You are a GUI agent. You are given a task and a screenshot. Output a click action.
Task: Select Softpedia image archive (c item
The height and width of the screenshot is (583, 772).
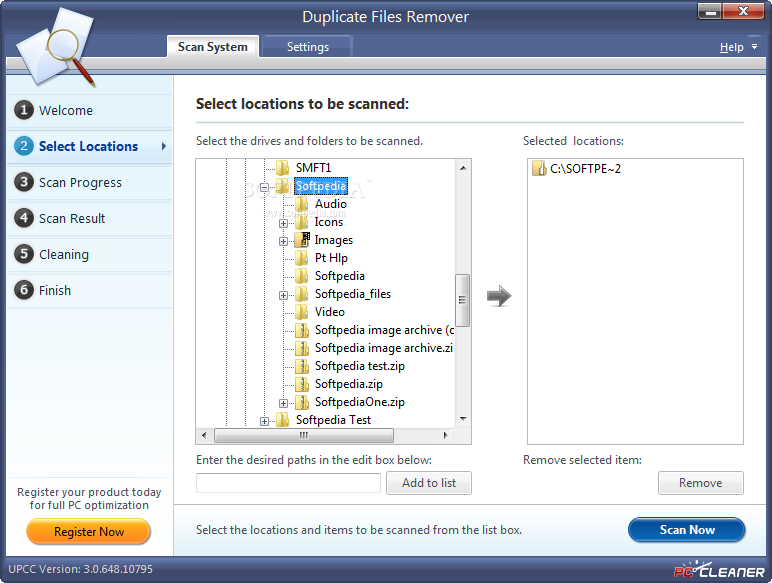(x=384, y=330)
